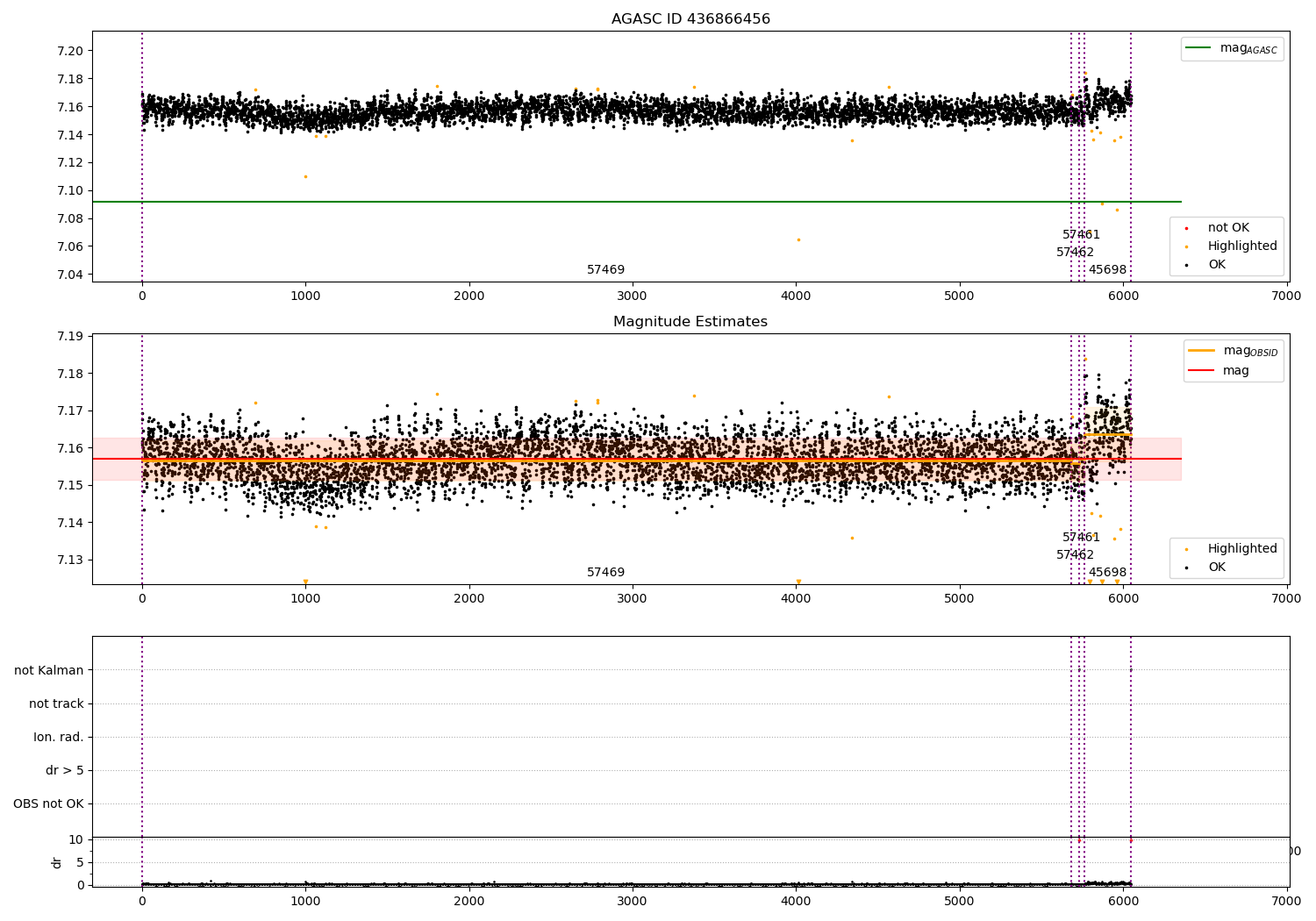Viewport: 1316px width, 921px height.
Task: Click the 'dr > 5' y-axis label
Action: [65, 770]
